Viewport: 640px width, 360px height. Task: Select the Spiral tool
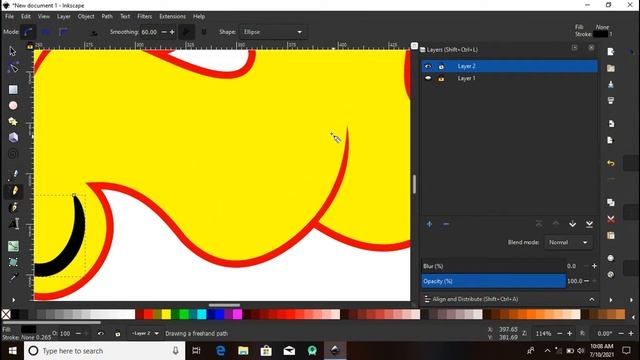[x=13, y=154]
